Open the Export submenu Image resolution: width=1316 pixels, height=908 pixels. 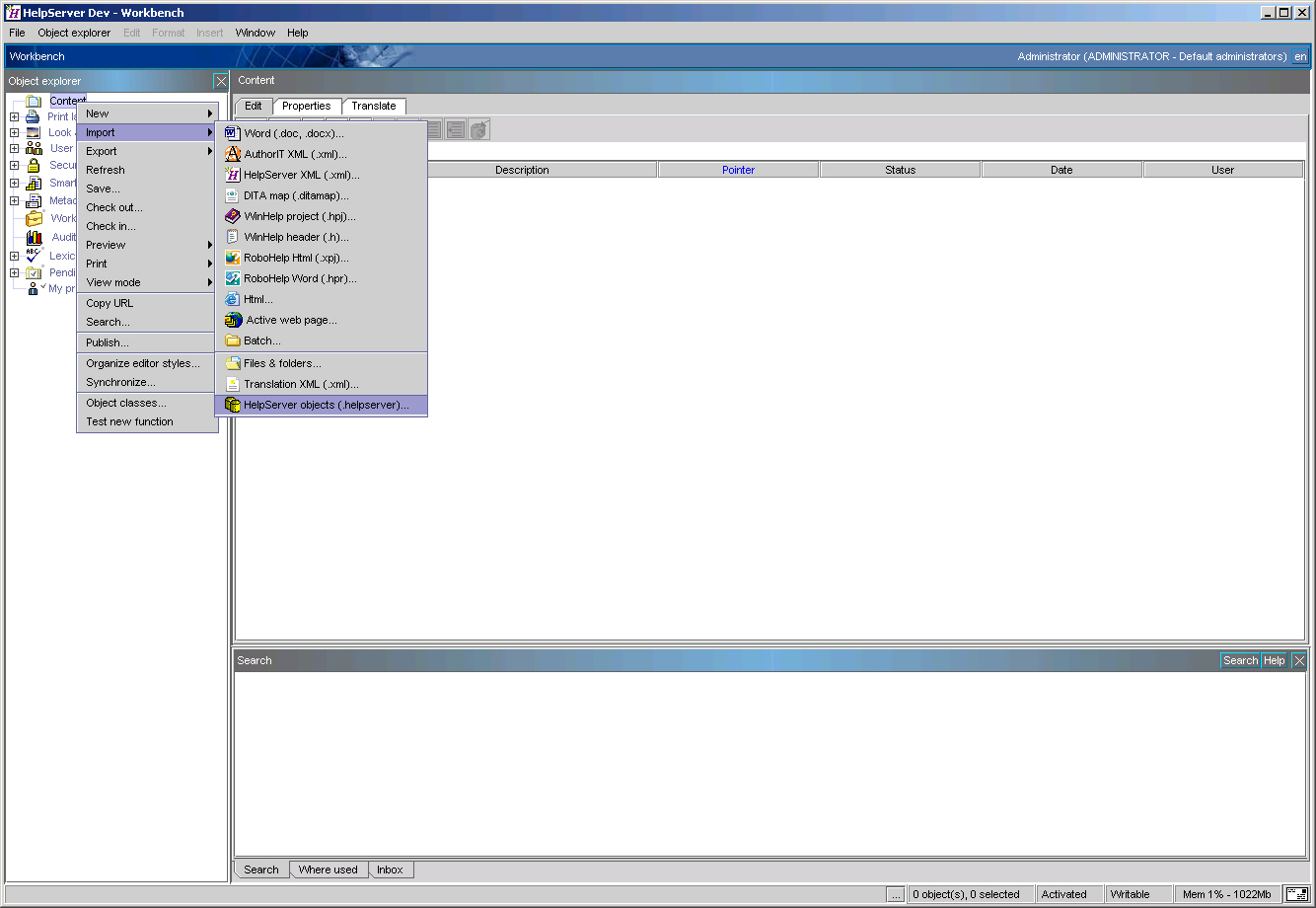click(x=147, y=151)
